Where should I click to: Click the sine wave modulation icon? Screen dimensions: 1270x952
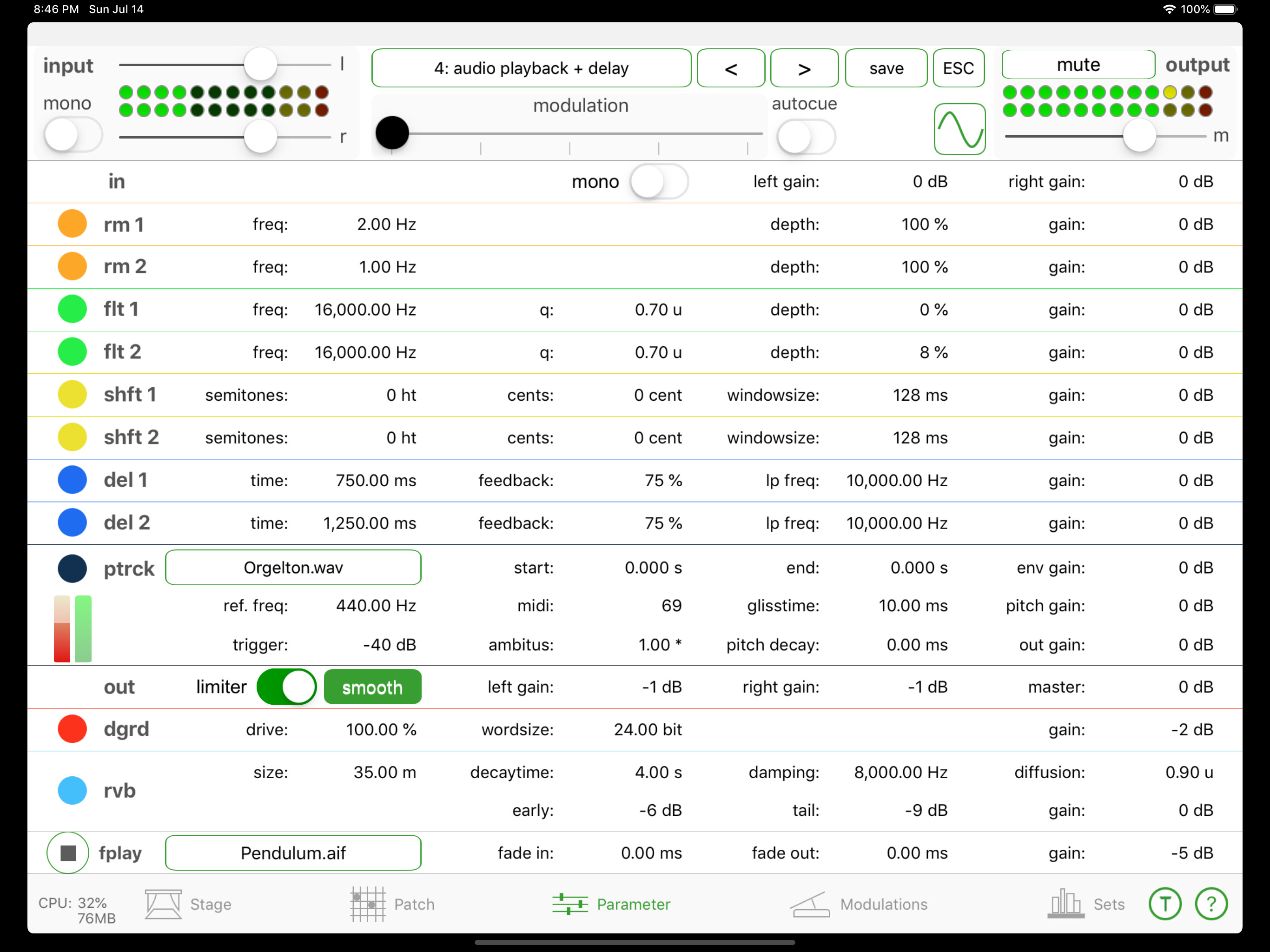pos(959,129)
